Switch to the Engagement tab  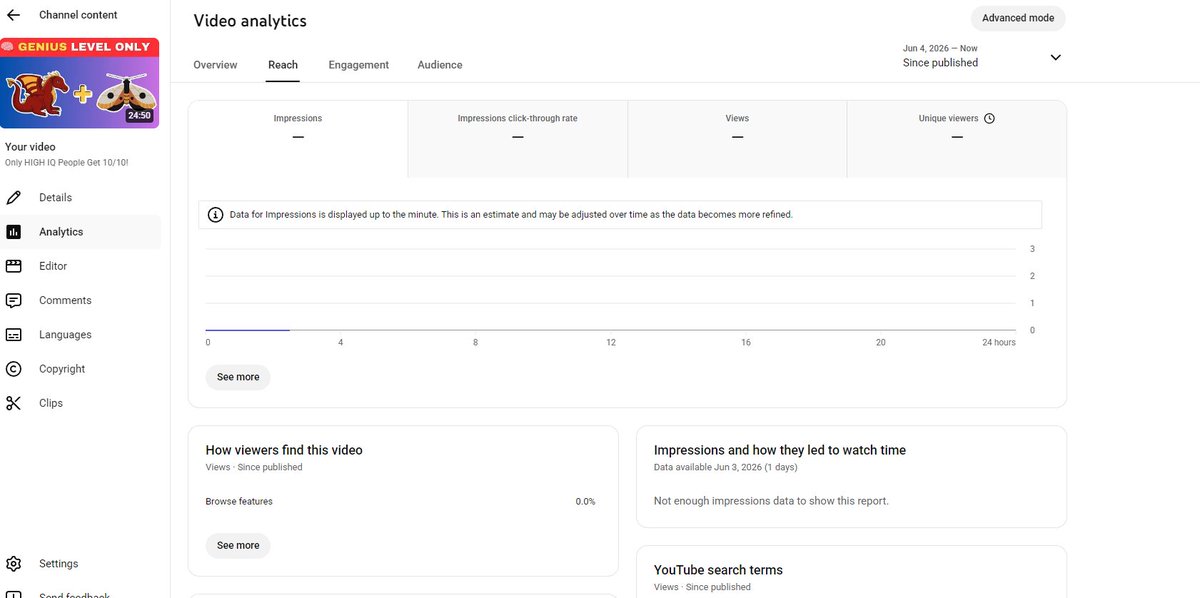tap(358, 65)
